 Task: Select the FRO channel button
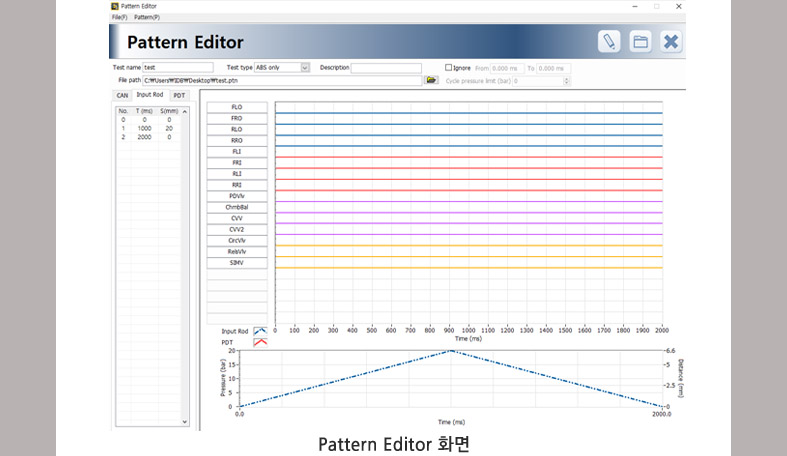click(x=237, y=118)
